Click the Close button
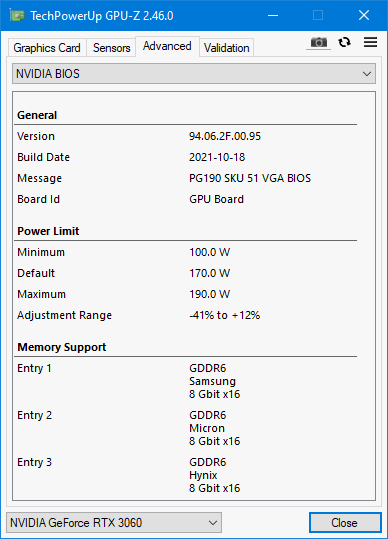The width and height of the screenshot is (388, 539). [345, 523]
